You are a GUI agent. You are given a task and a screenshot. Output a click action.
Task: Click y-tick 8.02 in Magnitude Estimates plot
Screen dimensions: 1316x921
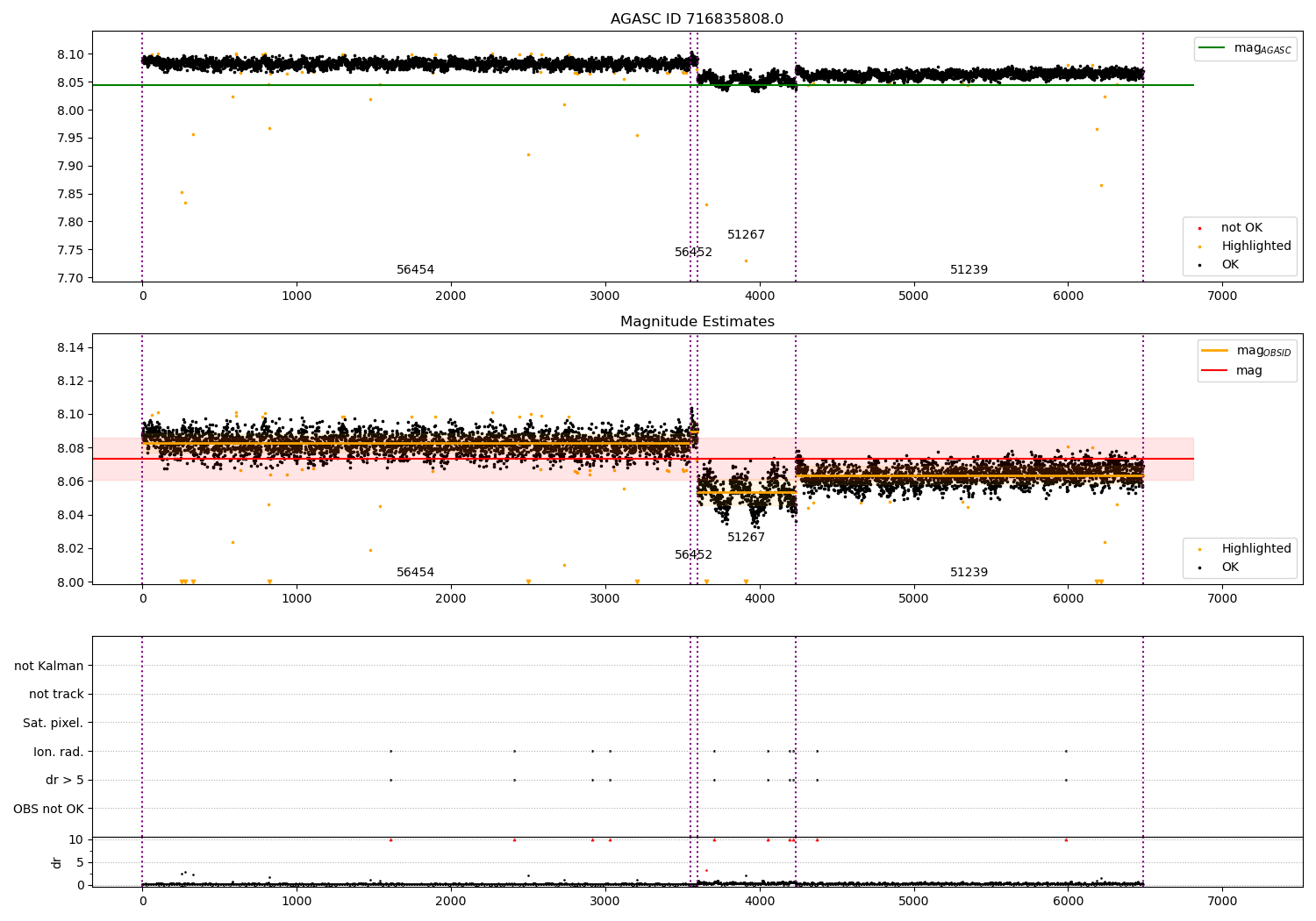(70, 549)
